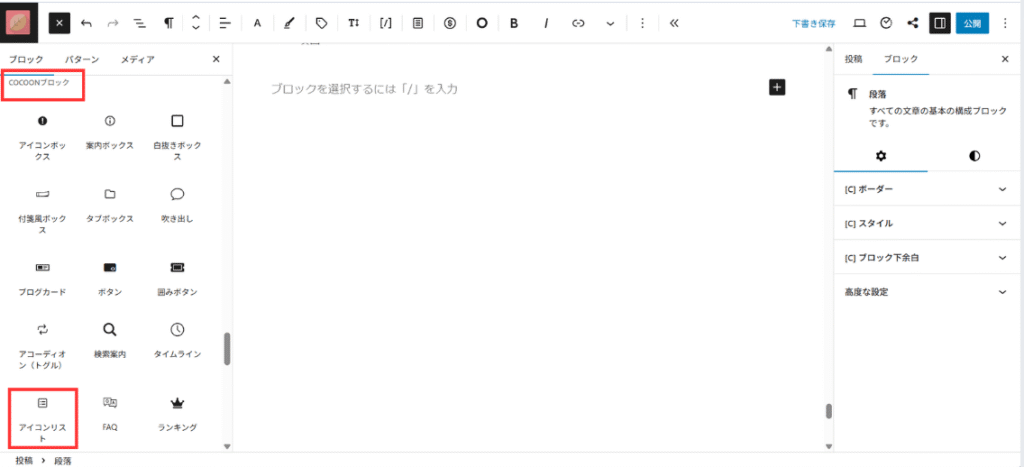Insert the 案内ボックス block
This screenshot has height=467, width=1024.
[x=110, y=132]
